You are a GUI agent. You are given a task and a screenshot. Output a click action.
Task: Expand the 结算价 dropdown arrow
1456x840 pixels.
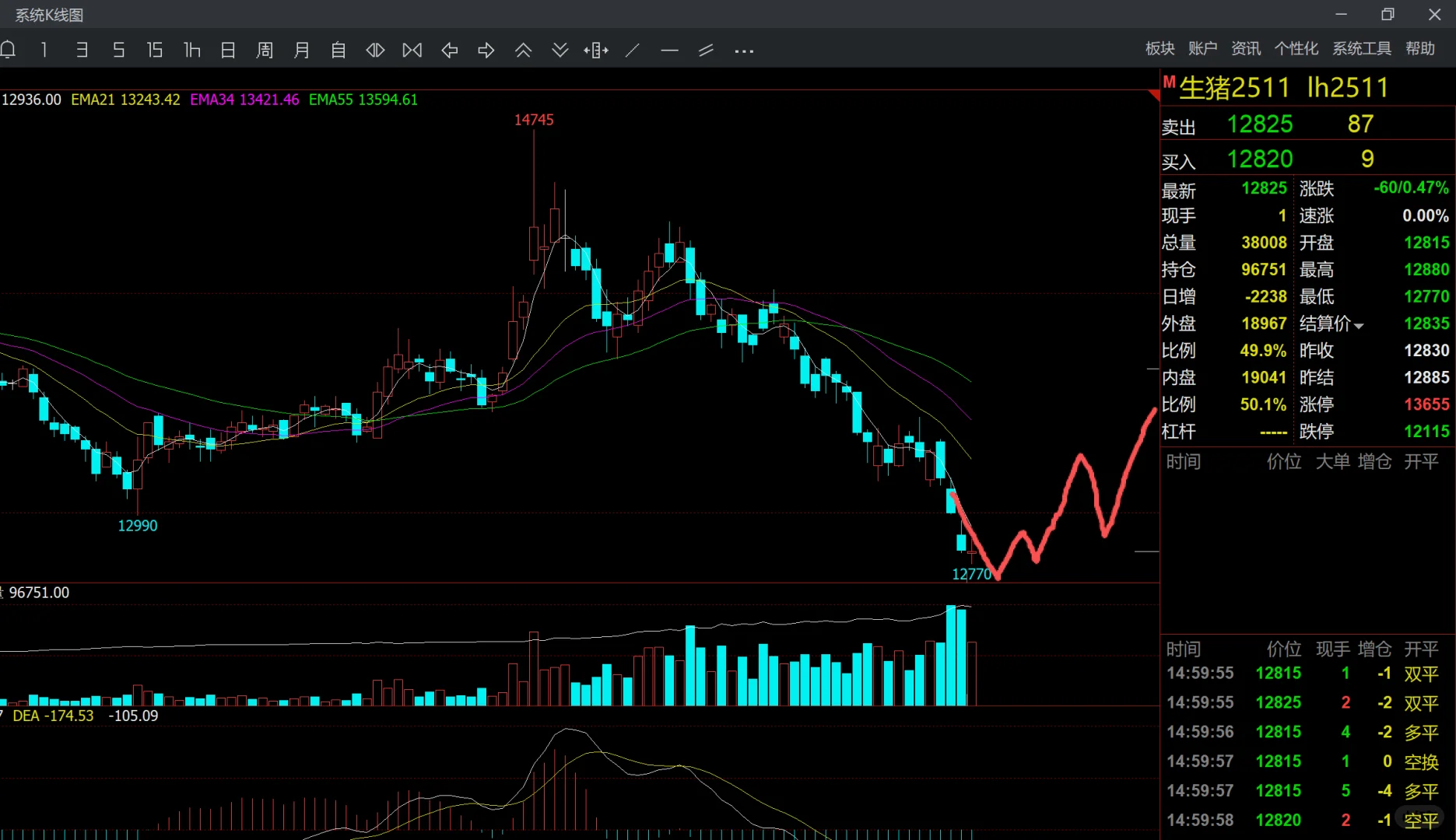coord(1359,326)
